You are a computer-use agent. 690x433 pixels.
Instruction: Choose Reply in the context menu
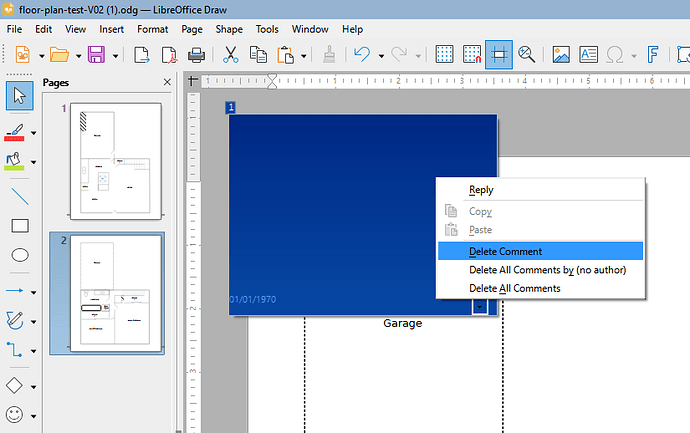[x=540, y=190]
